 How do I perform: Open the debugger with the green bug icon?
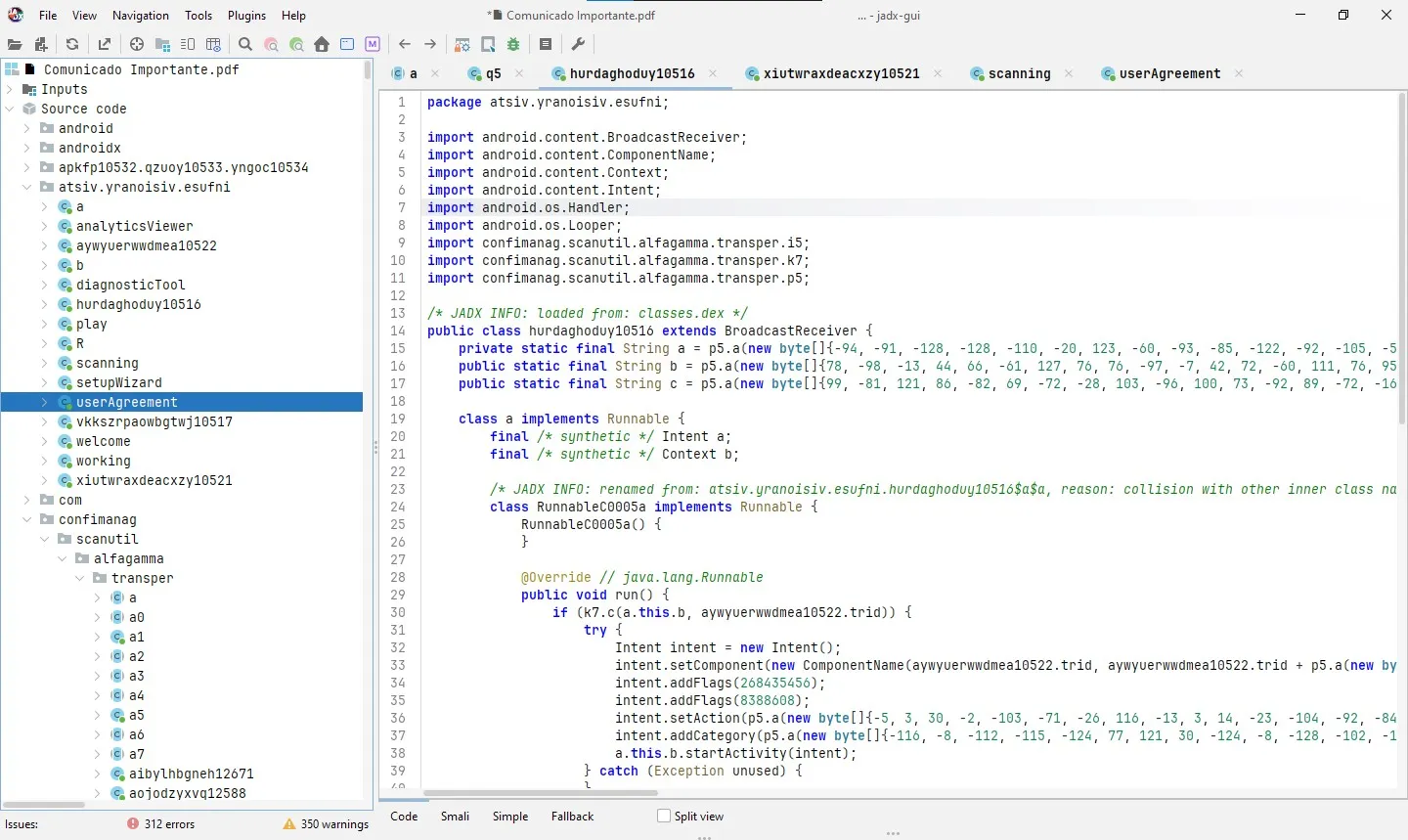coord(513,44)
